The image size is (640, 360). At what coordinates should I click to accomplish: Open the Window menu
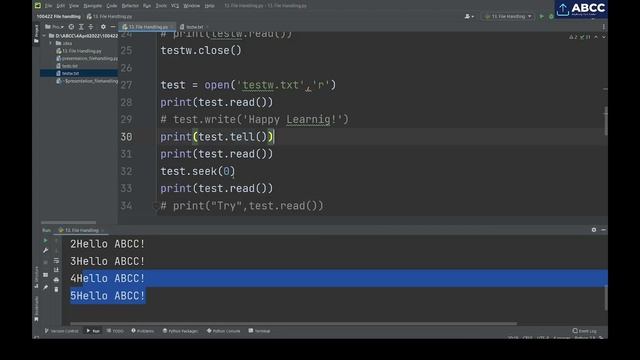(191, 6)
